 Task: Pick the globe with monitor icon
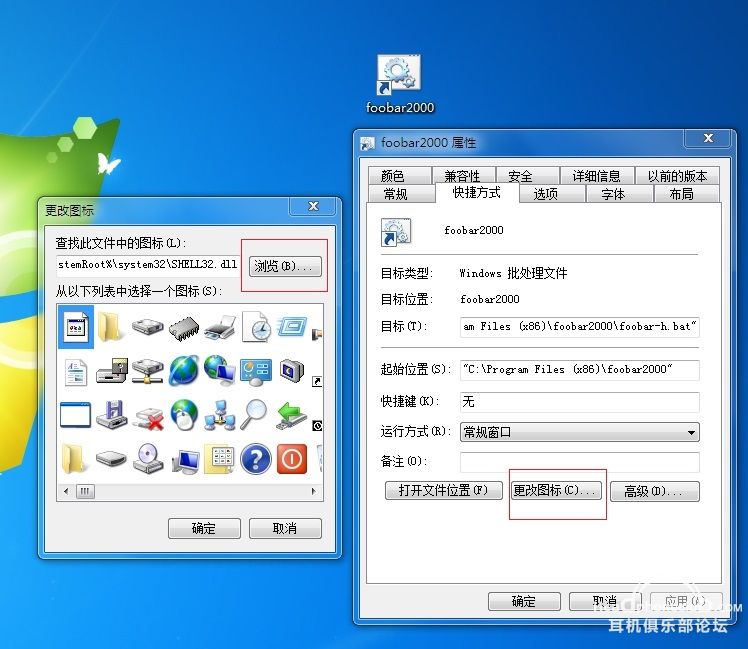(x=219, y=370)
